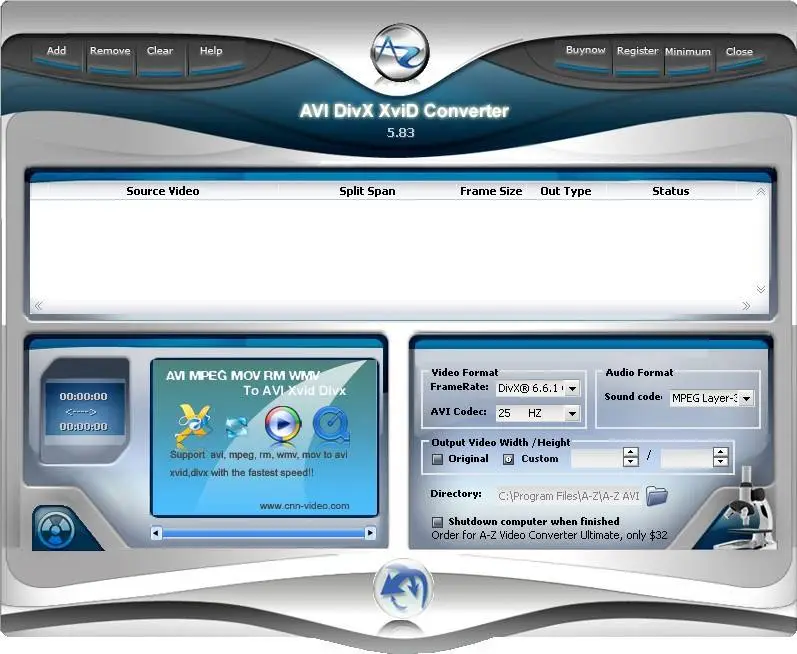Click the QuickTime icon in banner
This screenshot has width=797, height=654.
pos(331,423)
